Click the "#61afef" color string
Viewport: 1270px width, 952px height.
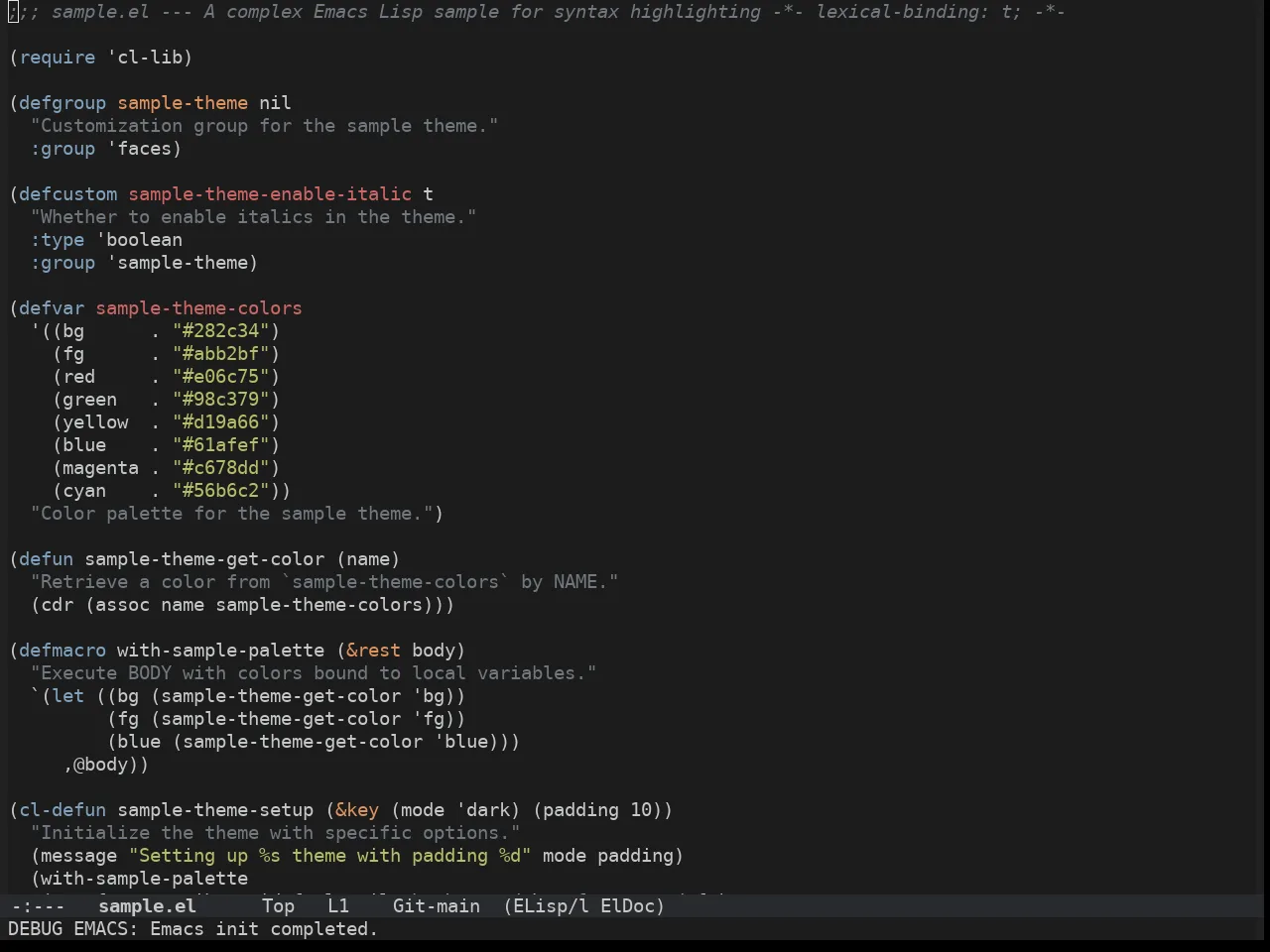pos(221,445)
